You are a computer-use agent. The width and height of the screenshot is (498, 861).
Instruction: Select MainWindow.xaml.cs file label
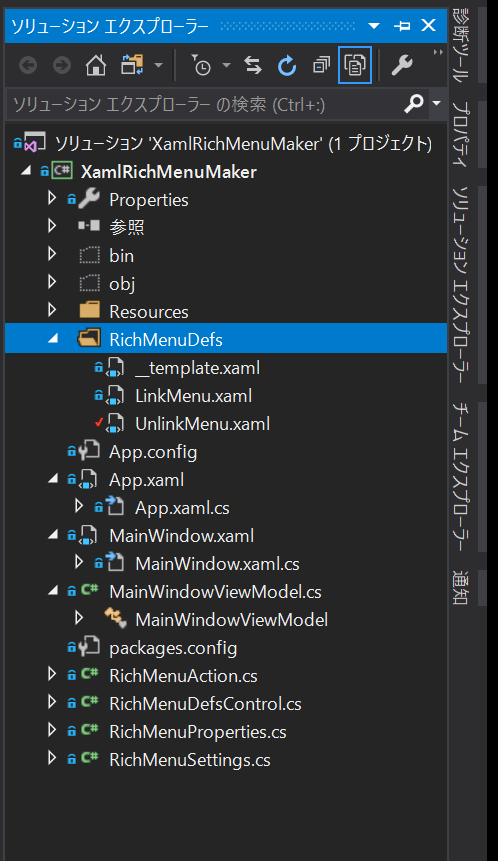(x=217, y=564)
